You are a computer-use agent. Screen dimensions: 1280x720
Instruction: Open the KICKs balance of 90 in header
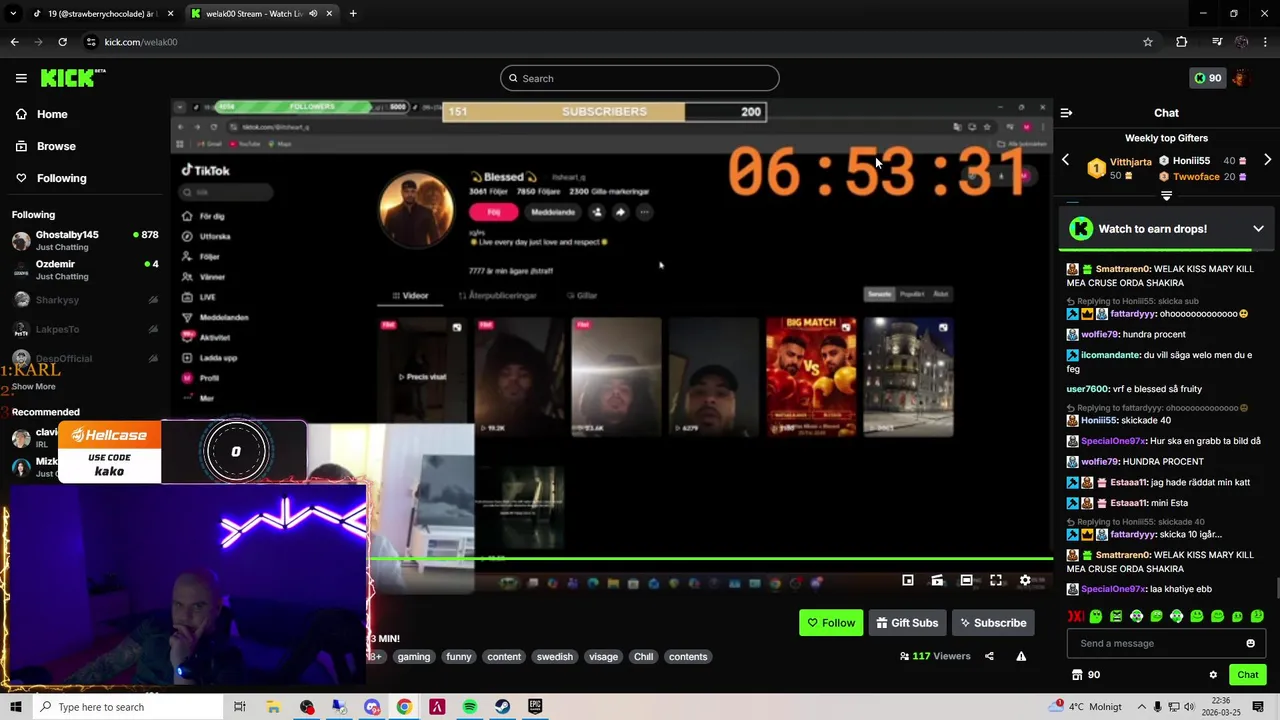point(1207,78)
